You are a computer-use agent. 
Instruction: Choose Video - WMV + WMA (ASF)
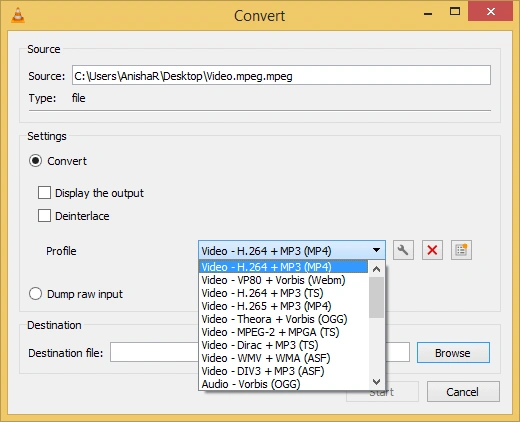pyautogui.click(x=283, y=358)
